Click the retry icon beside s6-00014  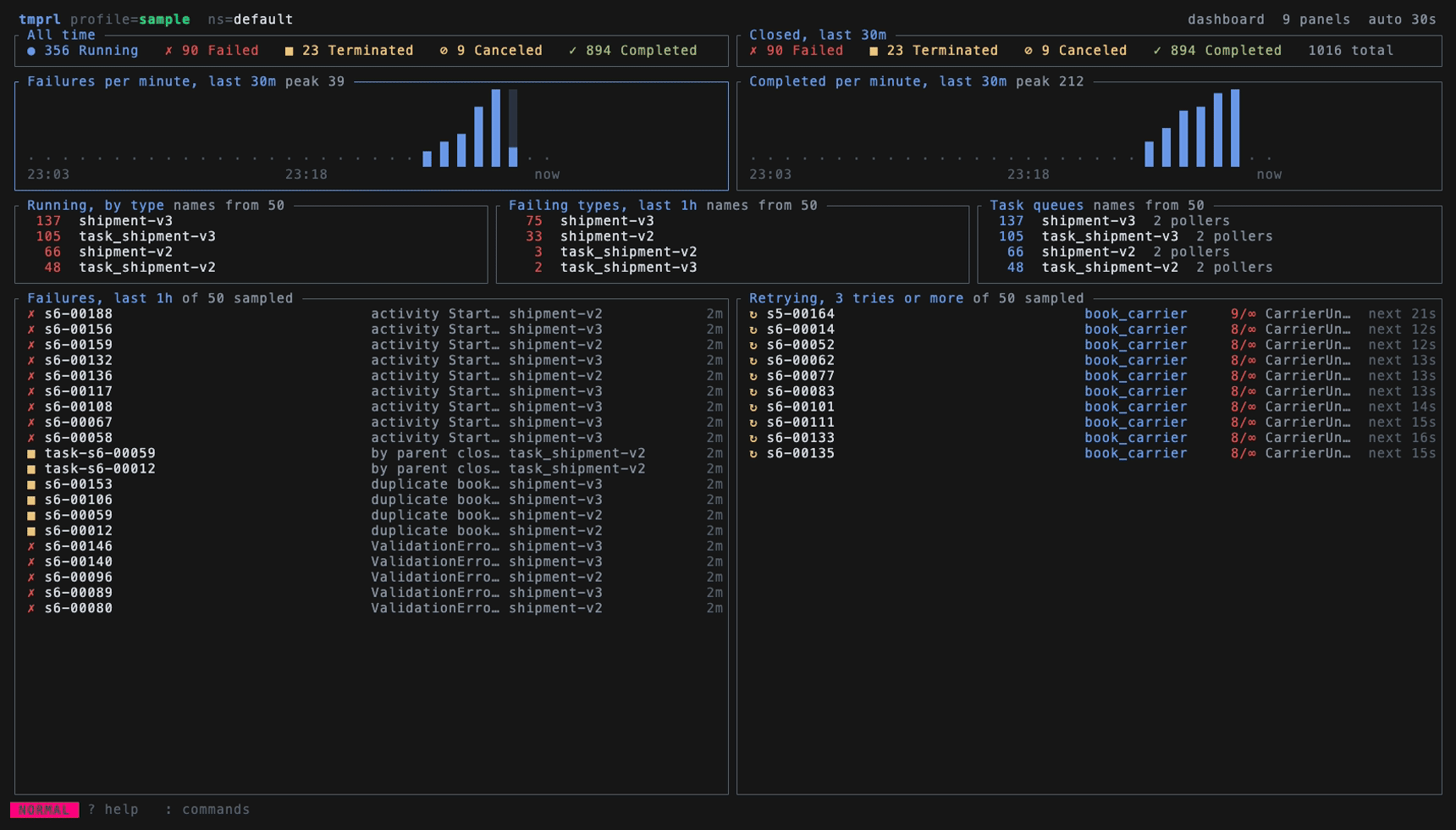pos(753,329)
